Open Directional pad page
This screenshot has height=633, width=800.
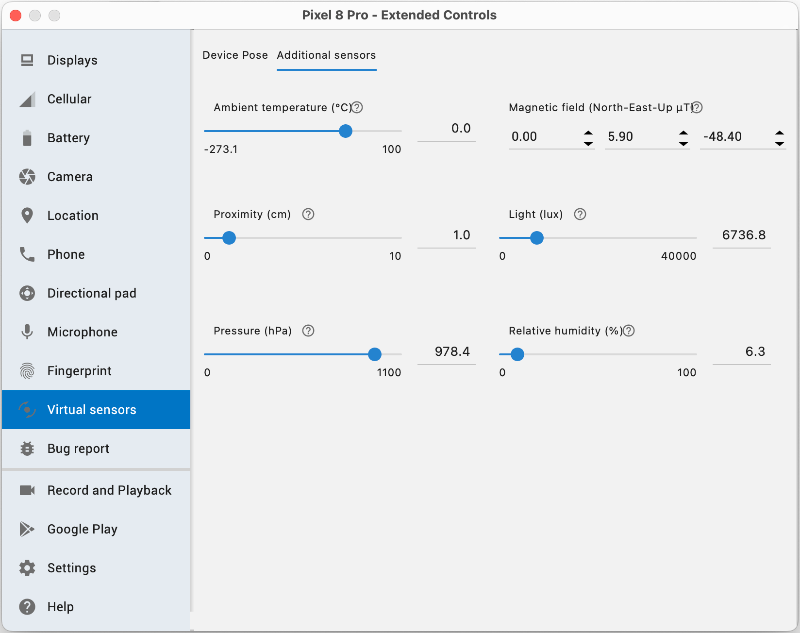pyautogui.click(x=96, y=293)
